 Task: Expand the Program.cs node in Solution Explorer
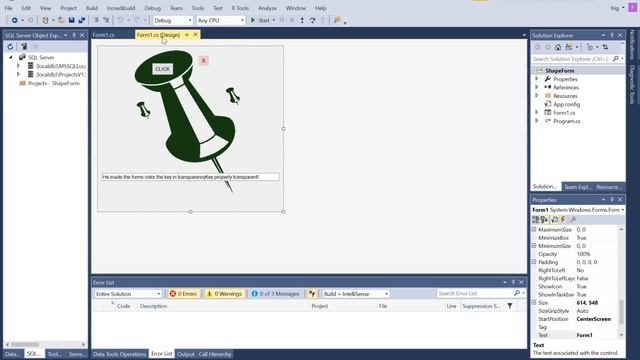pyautogui.click(x=537, y=121)
